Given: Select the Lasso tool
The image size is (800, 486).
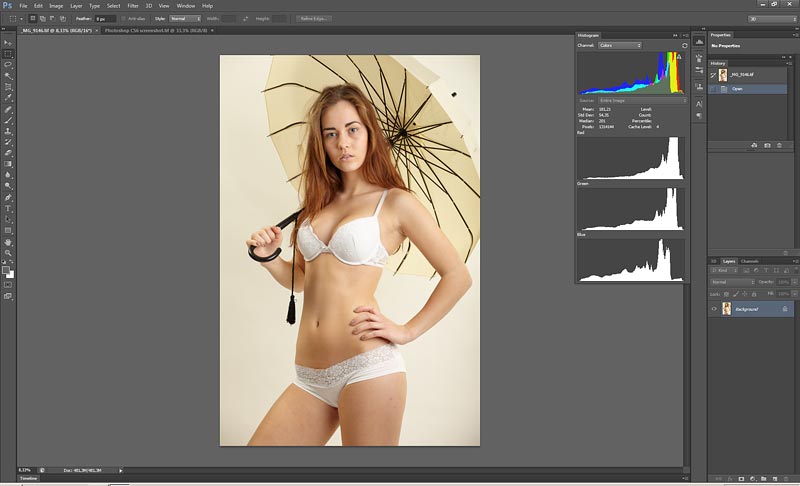Looking at the screenshot, I should tap(8, 65).
